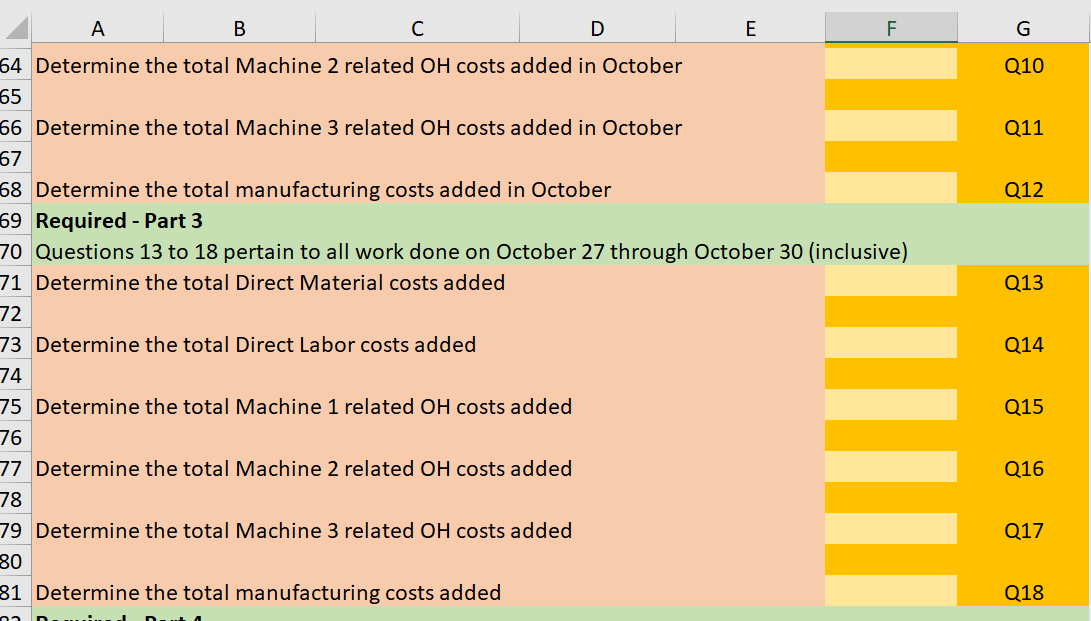Select column A header
This screenshot has width=1091, height=621.
(x=97, y=27)
